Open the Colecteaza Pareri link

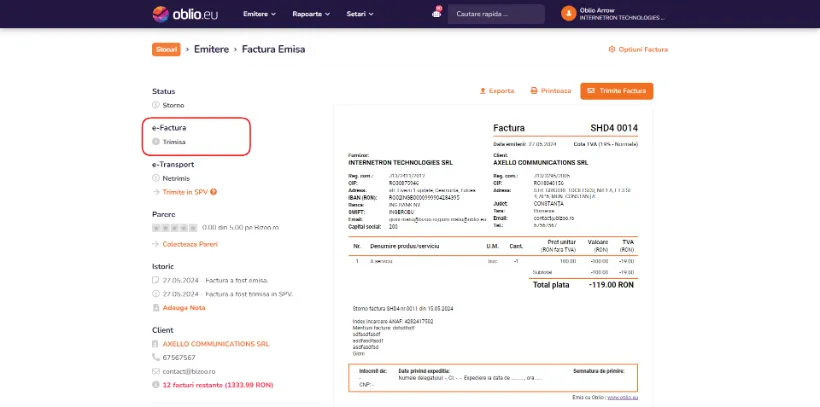(190, 244)
